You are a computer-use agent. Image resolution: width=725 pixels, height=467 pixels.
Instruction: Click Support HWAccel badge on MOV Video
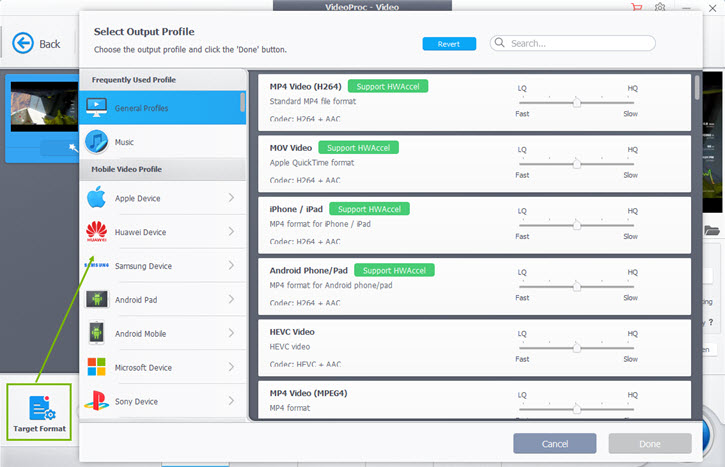[358, 147]
